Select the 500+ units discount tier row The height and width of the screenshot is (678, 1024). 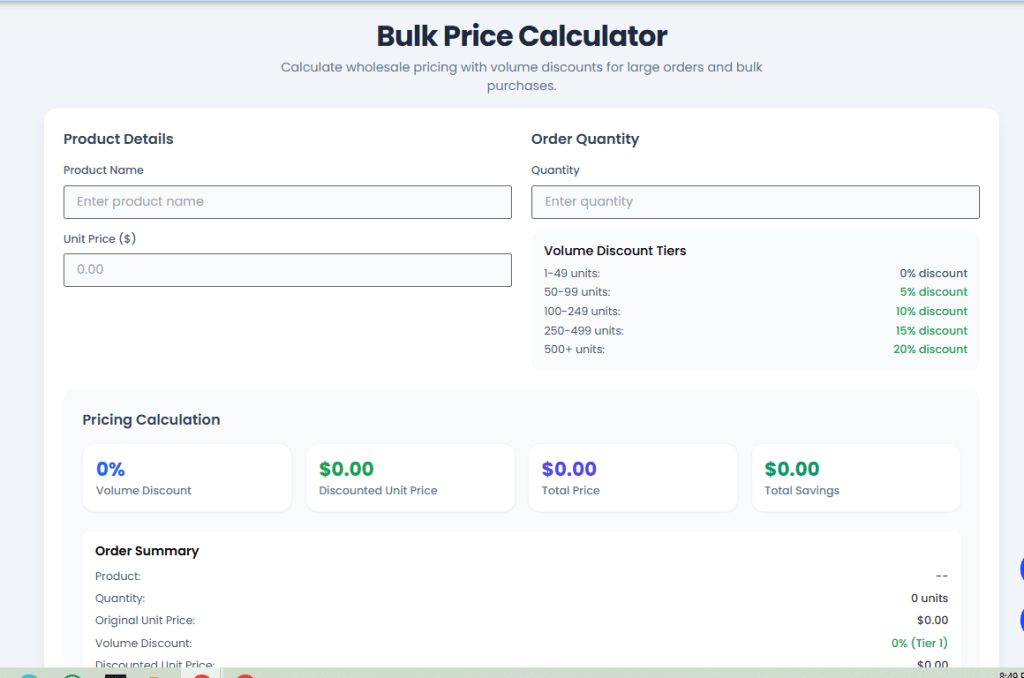[x=755, y=349]
